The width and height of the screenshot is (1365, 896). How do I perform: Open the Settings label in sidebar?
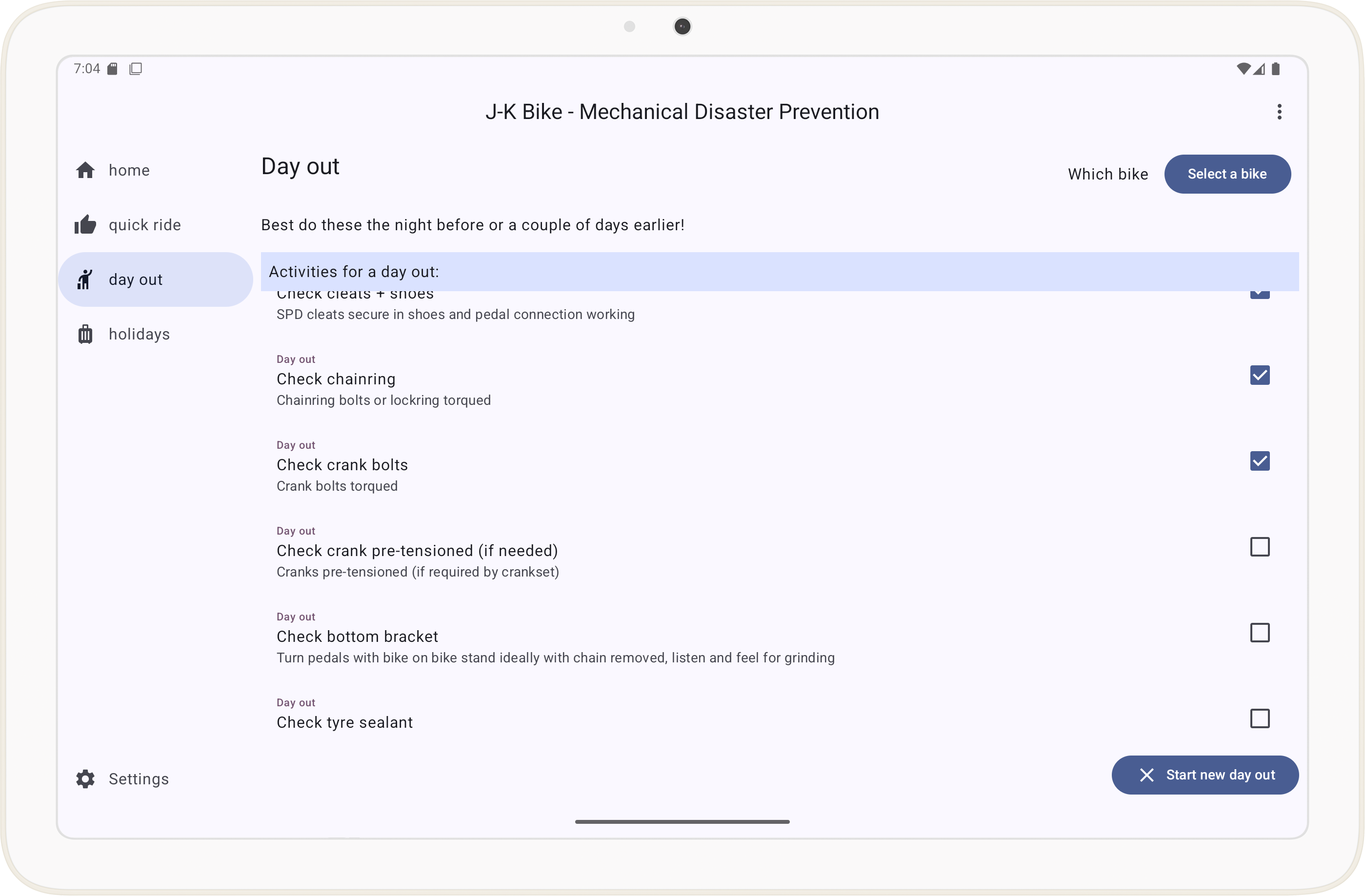click(x=139, y=778)
